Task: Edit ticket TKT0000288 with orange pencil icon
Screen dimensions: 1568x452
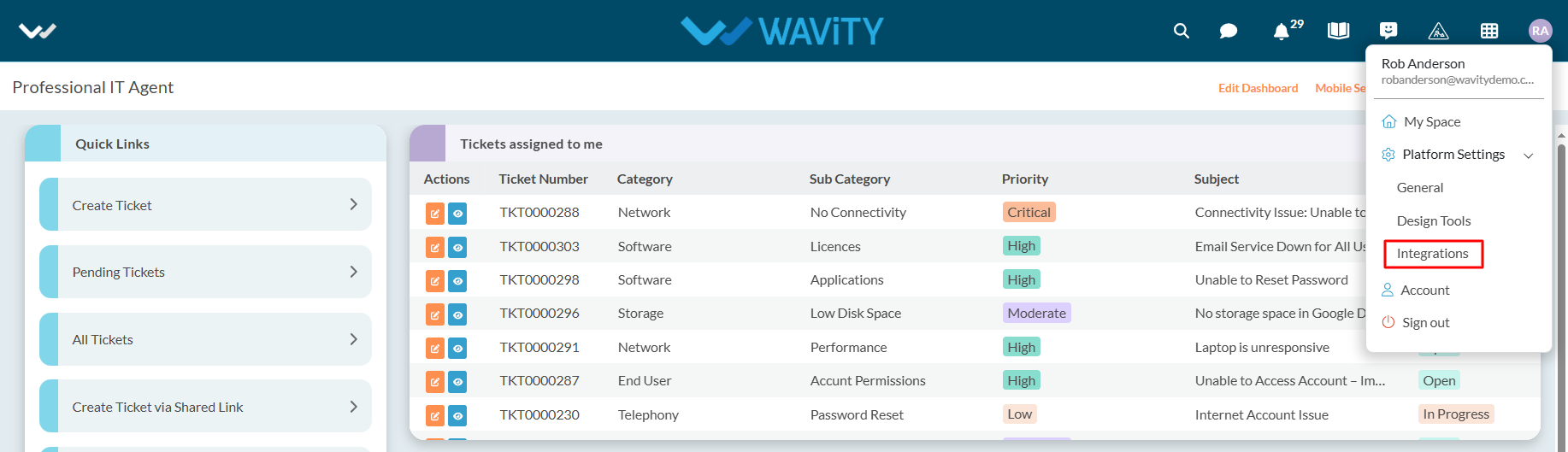Action: click(434, 213)
